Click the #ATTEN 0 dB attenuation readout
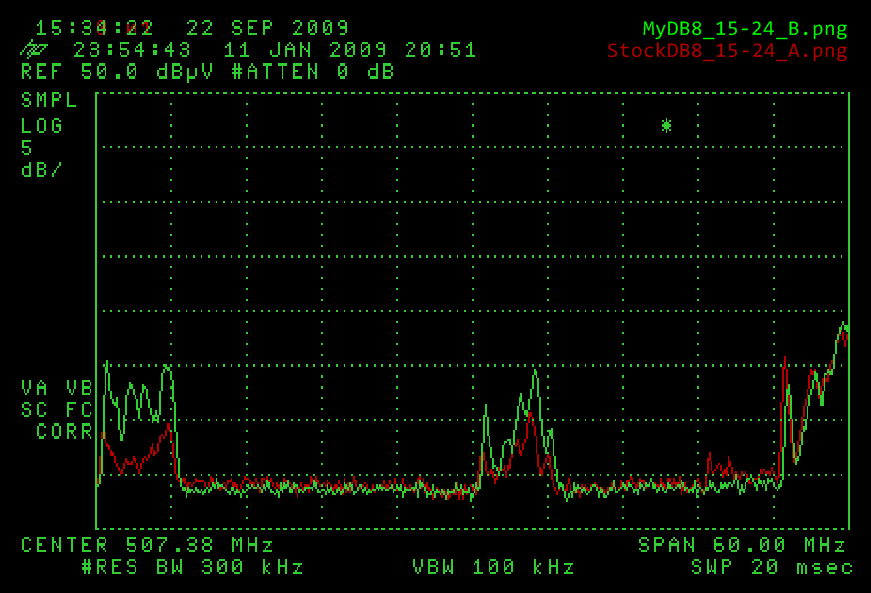This screenshot has width=871, height=593. [x=314, y=72]
